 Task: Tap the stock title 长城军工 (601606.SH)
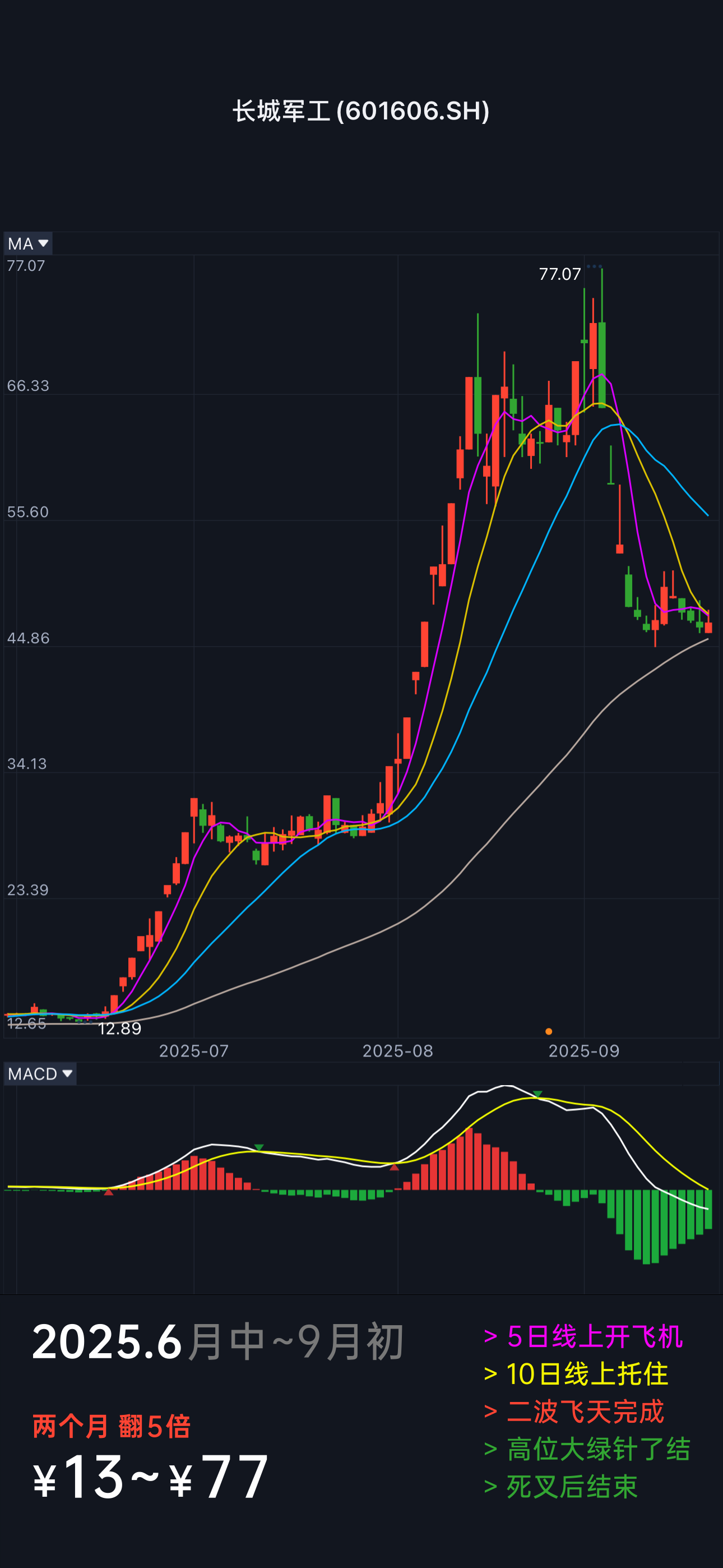(361, 111)
